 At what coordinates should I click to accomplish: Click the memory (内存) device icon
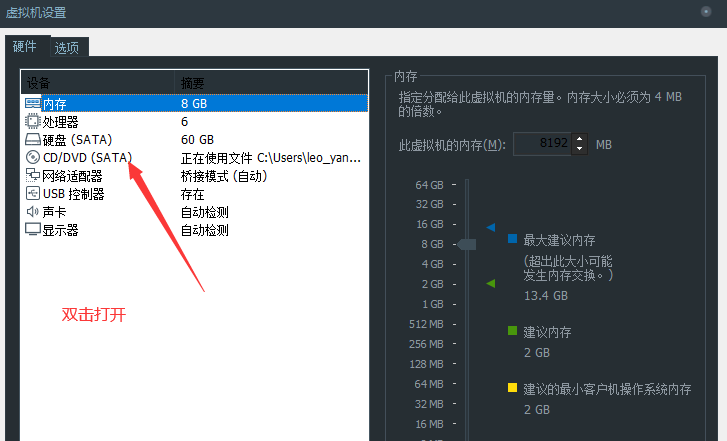33,103
